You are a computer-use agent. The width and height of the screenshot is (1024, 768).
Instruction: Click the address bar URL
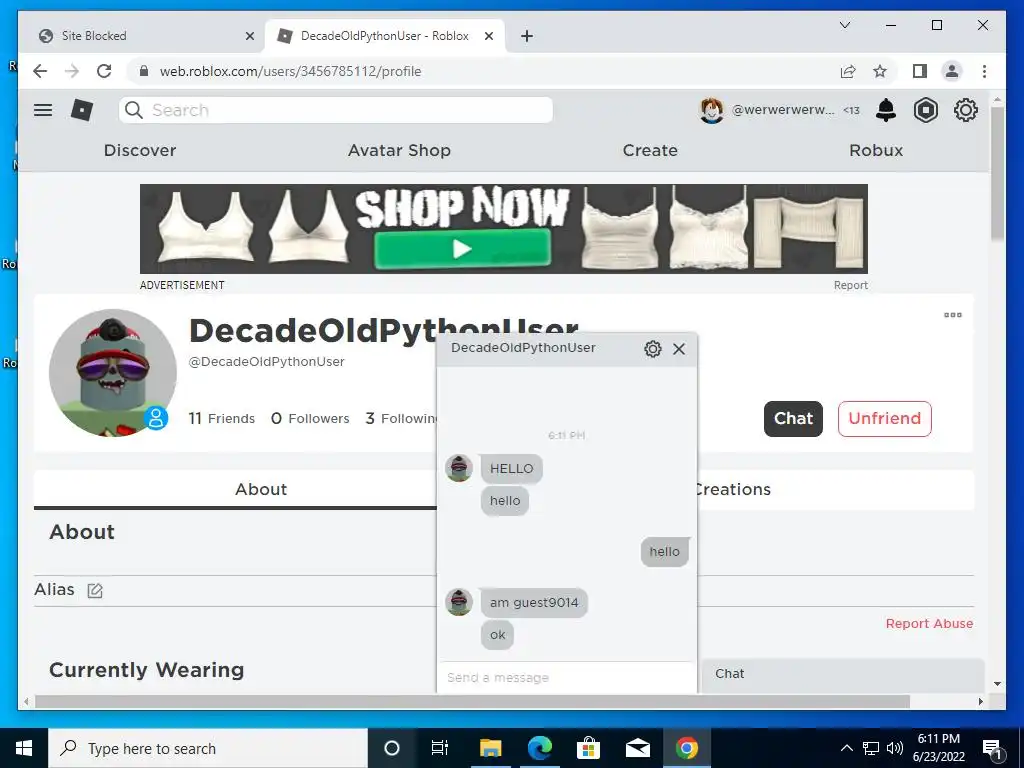pyautogui.click(x=290, y=71)
